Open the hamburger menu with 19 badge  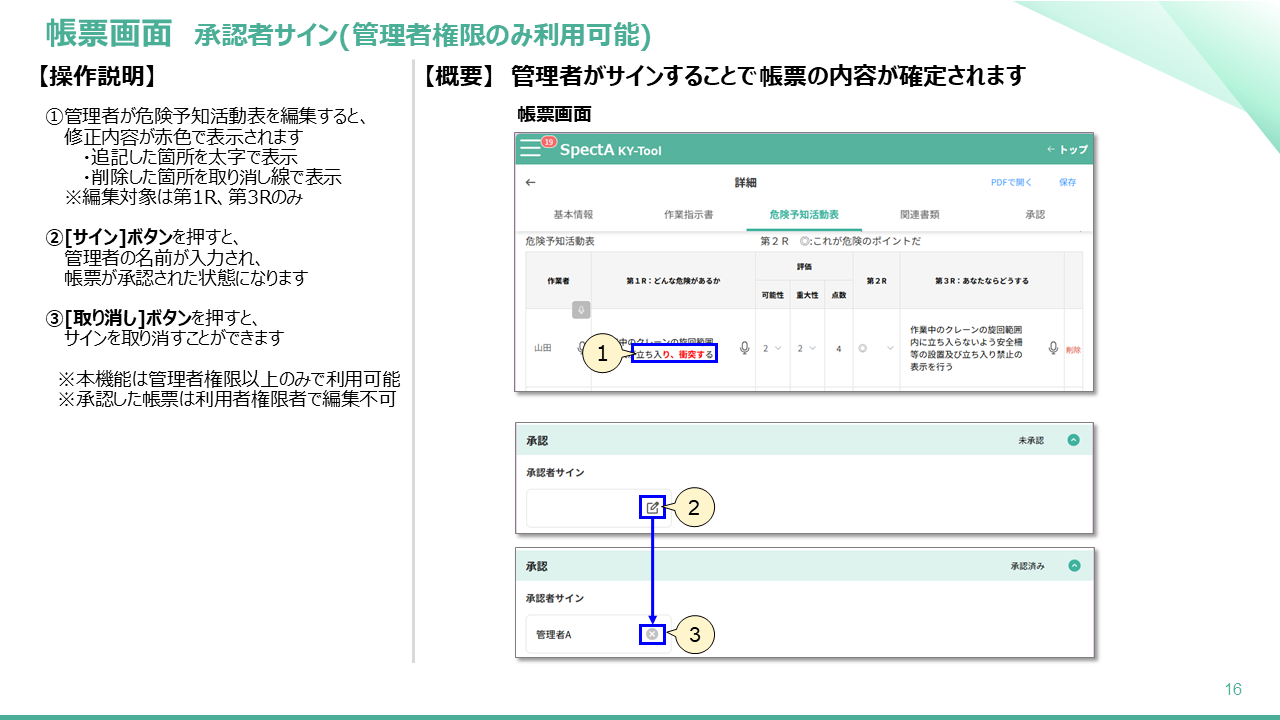[531, 149]
